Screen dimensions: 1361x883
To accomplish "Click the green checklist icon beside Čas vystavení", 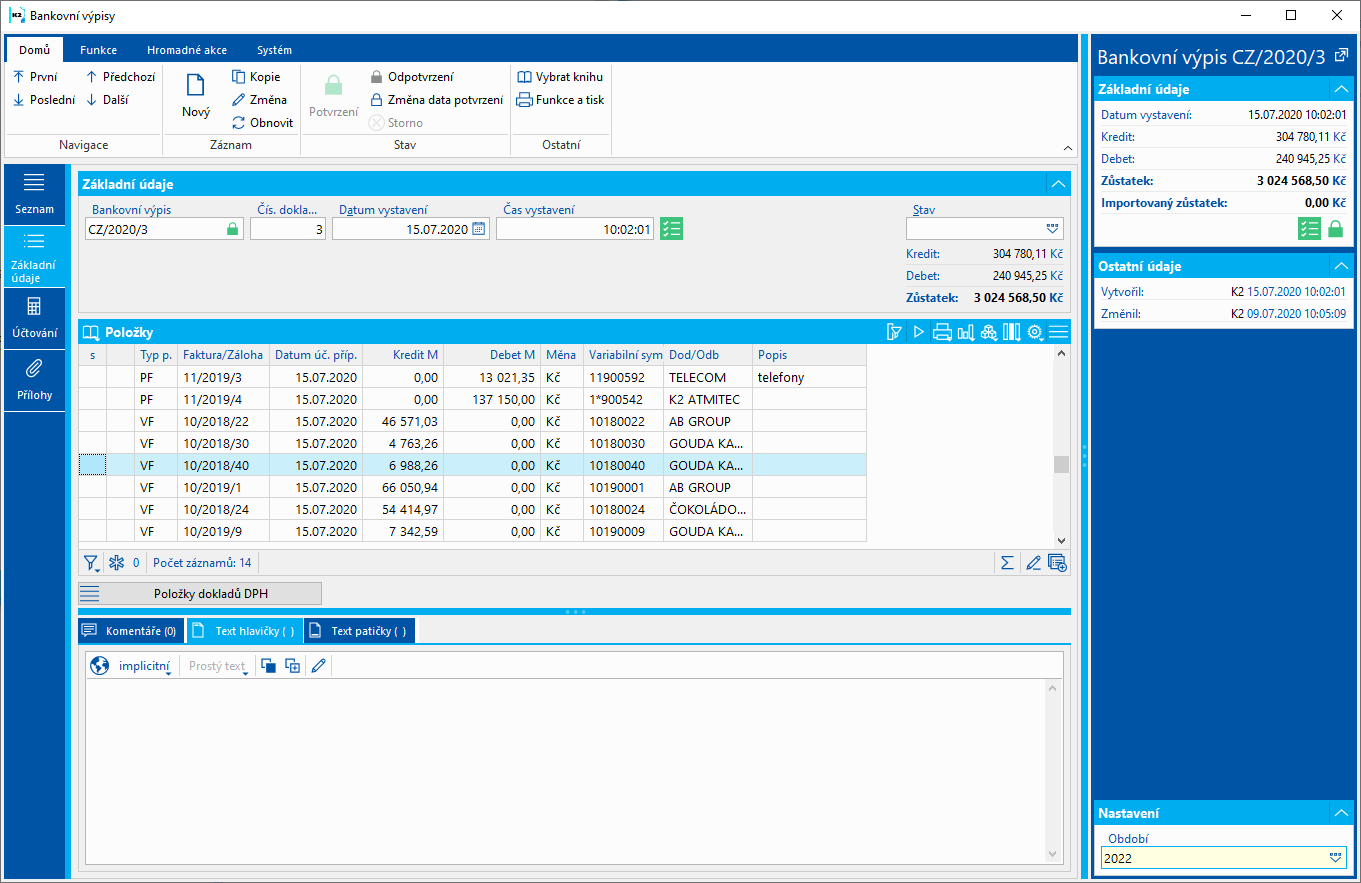I will tap(671, 229).
